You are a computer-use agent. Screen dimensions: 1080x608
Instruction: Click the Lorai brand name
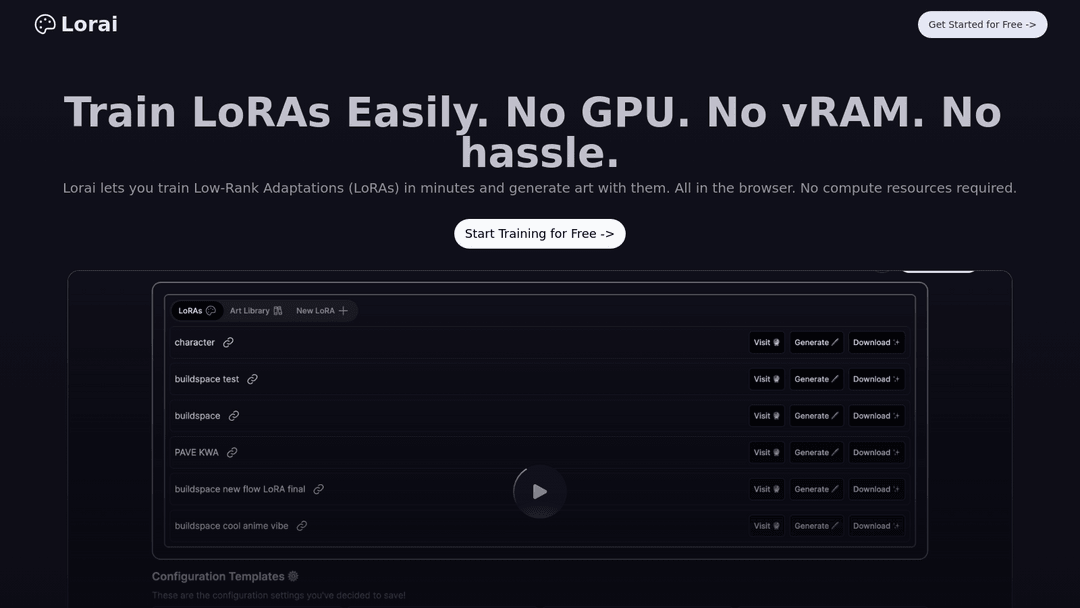(90, 24)
